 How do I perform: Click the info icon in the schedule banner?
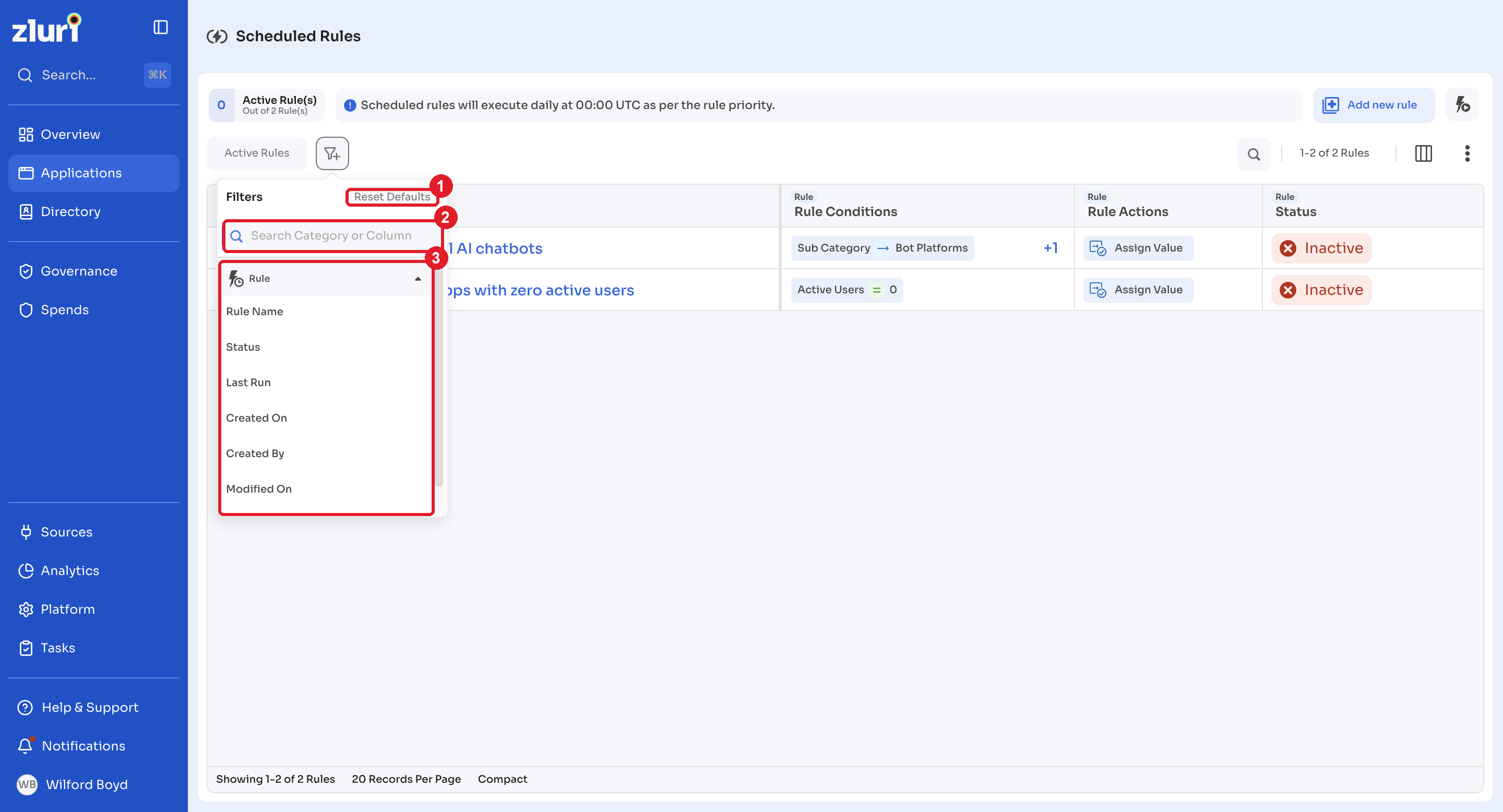(x=350, y=105)
